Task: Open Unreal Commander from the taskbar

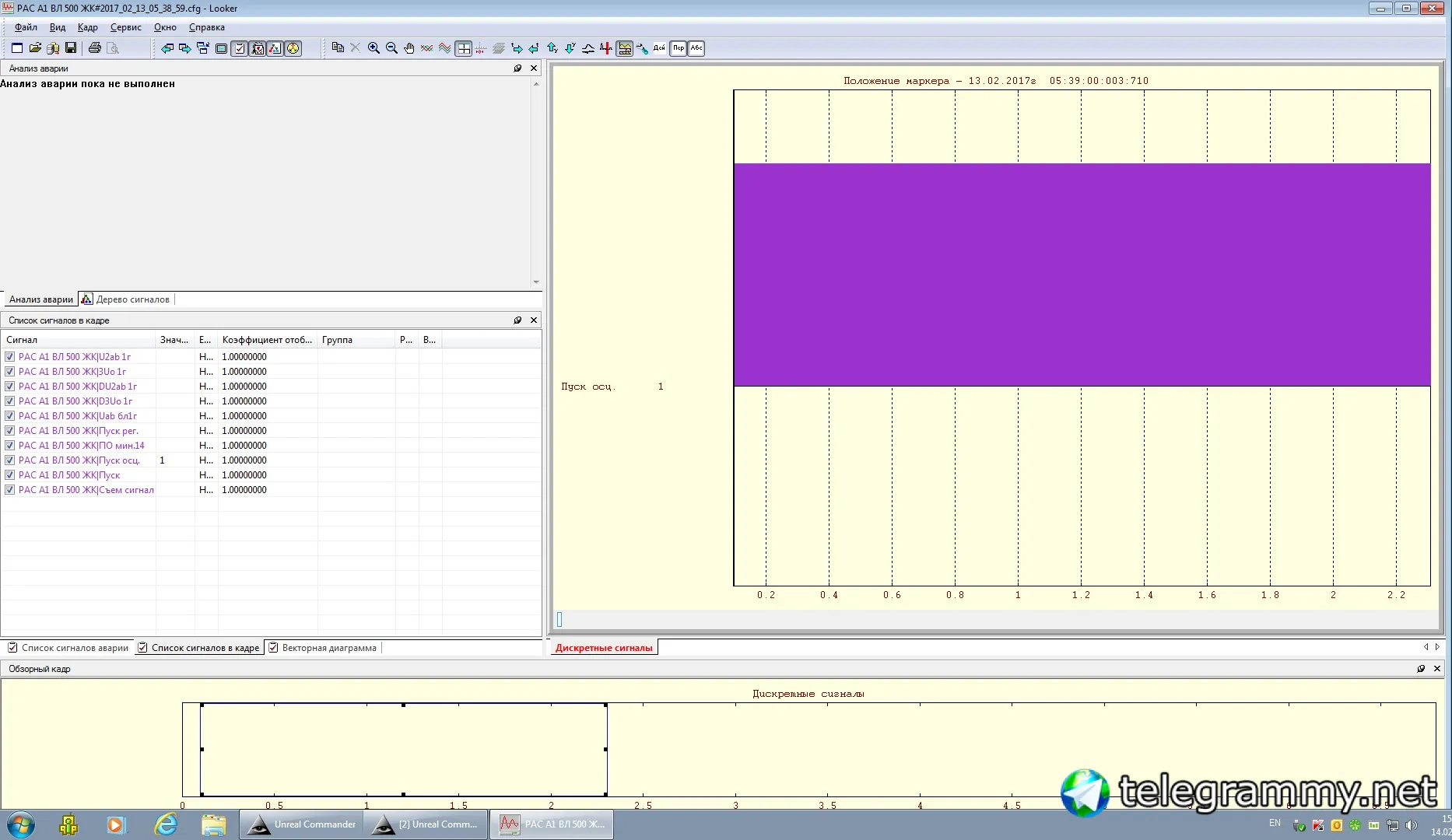Action: [x=301, y=824]
